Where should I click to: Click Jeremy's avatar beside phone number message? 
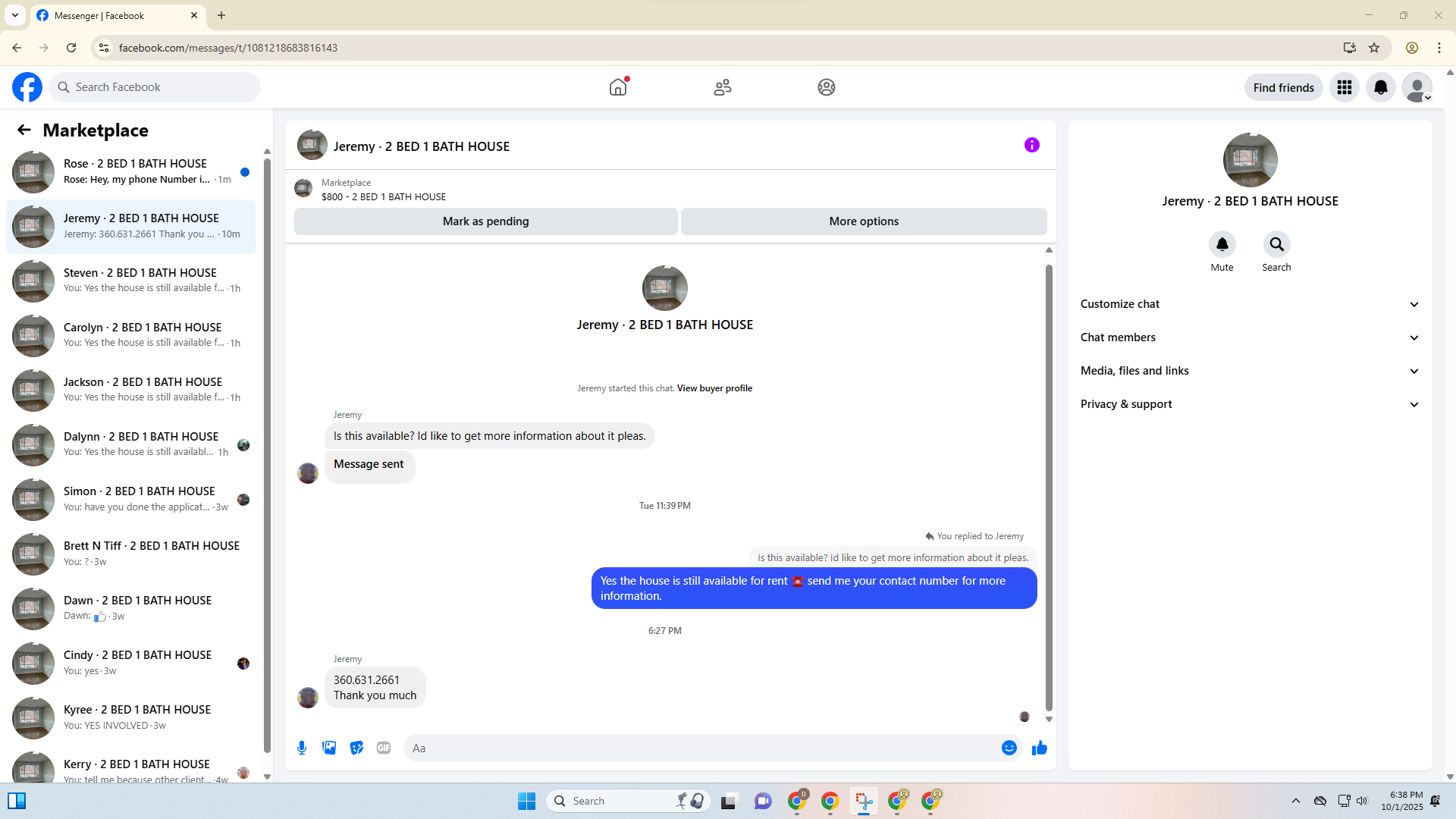[x=308, y=698]
